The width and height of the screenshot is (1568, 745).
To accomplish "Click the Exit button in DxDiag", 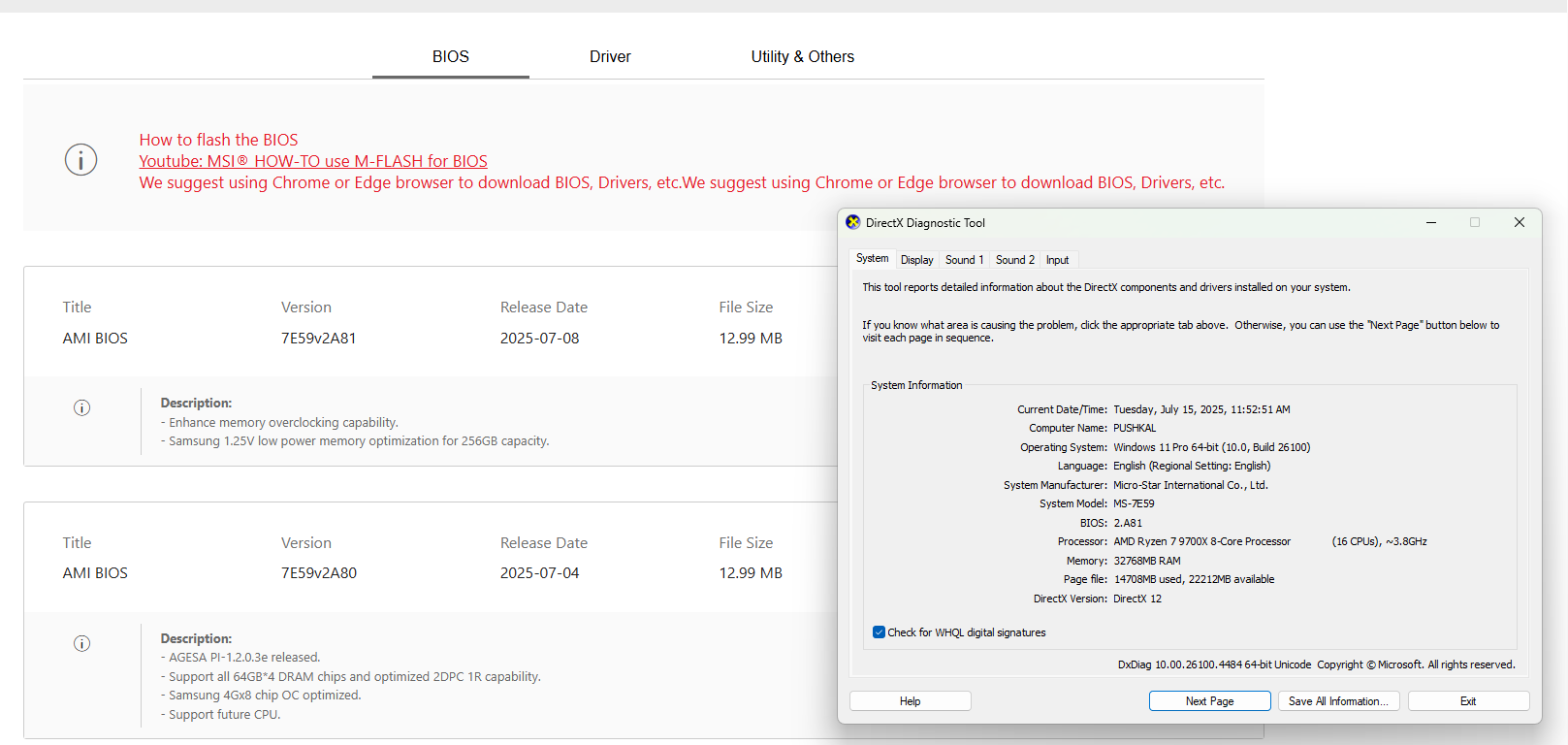I will pyautogui.click(x=1467, y=701).
